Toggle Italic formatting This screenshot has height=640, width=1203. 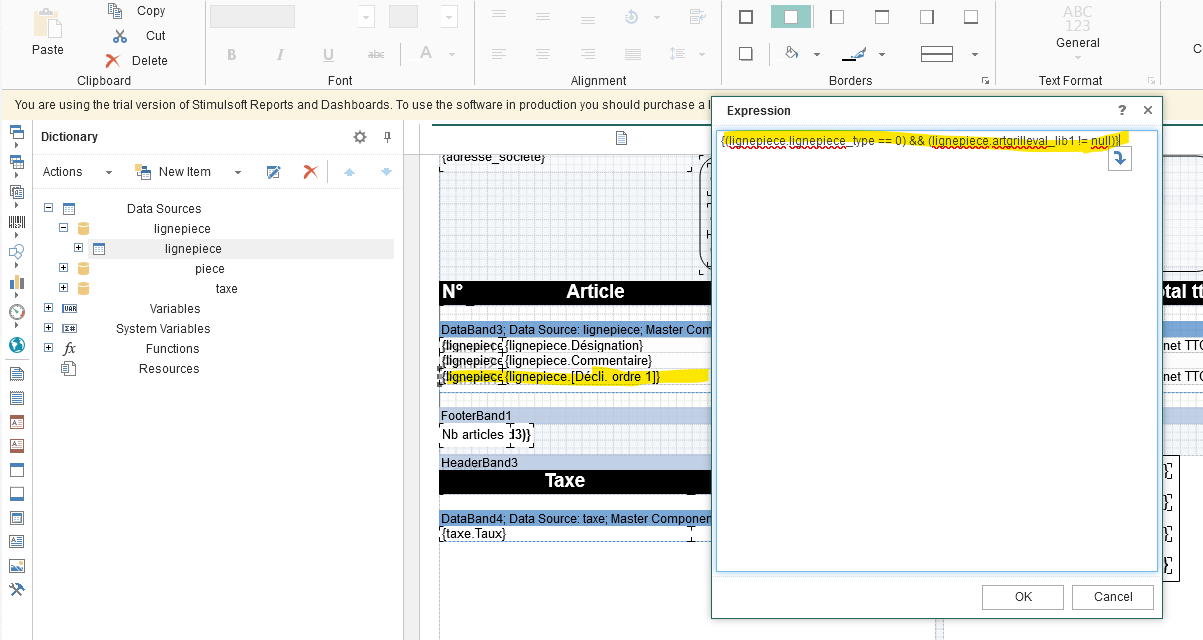[280, 55]
